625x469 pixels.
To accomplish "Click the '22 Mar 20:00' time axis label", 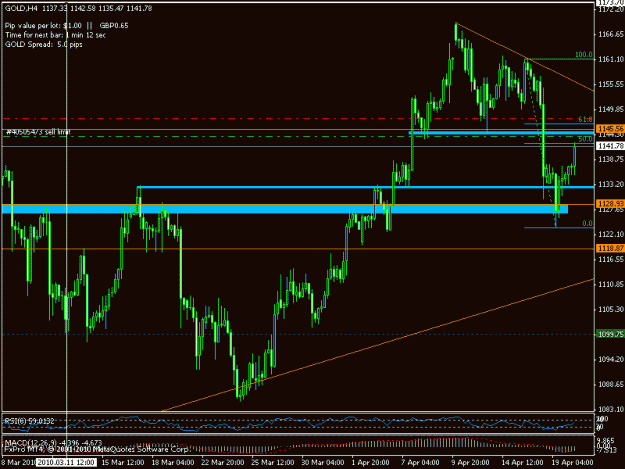I will [223, 463].
